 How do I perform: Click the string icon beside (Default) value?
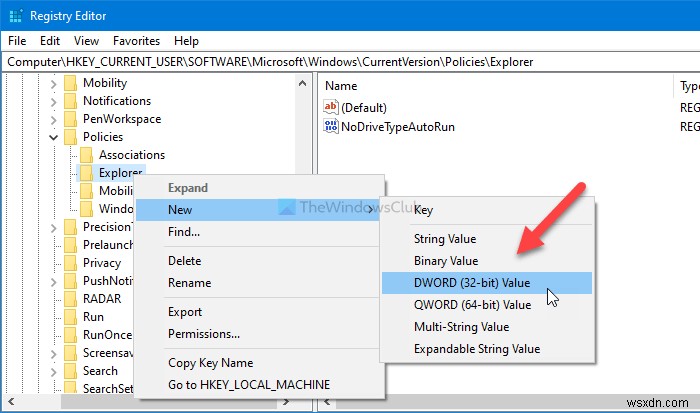pyautogui.click(x=331, y=107)
